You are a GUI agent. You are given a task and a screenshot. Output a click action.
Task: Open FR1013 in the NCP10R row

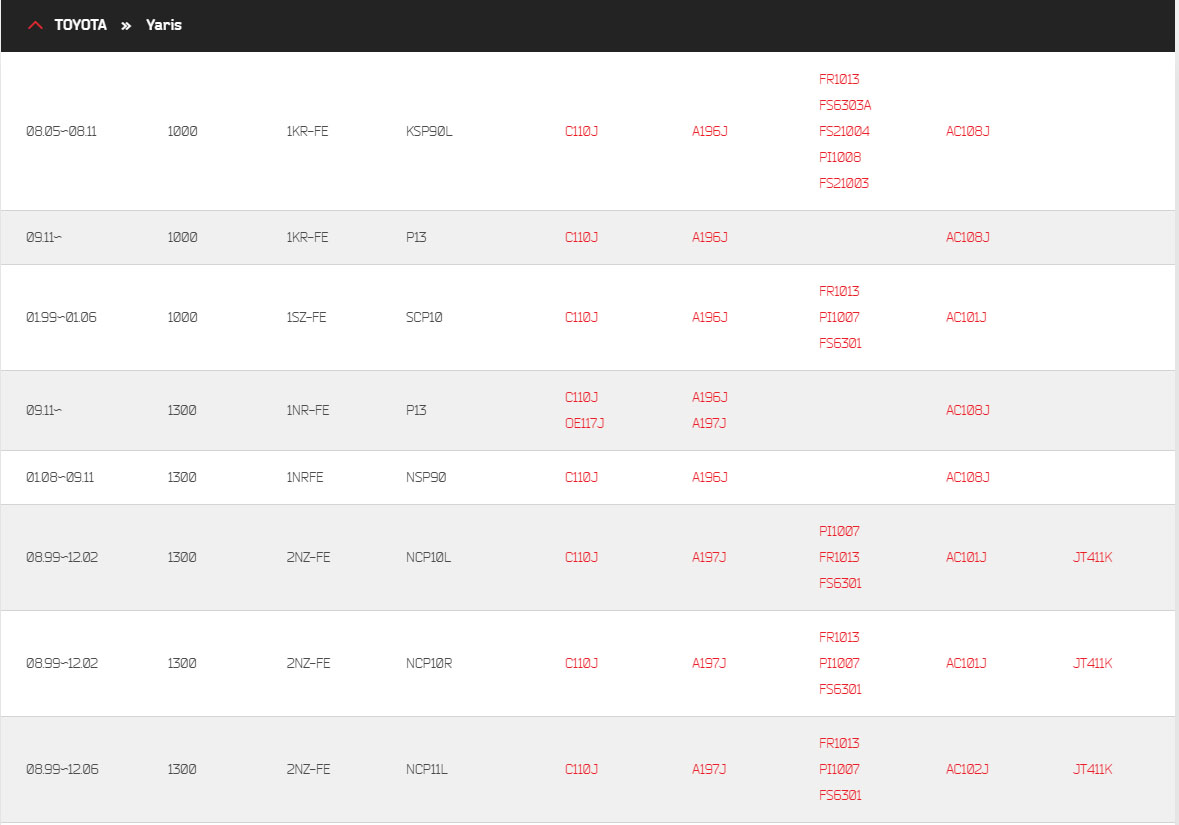(x=839, y=637)
